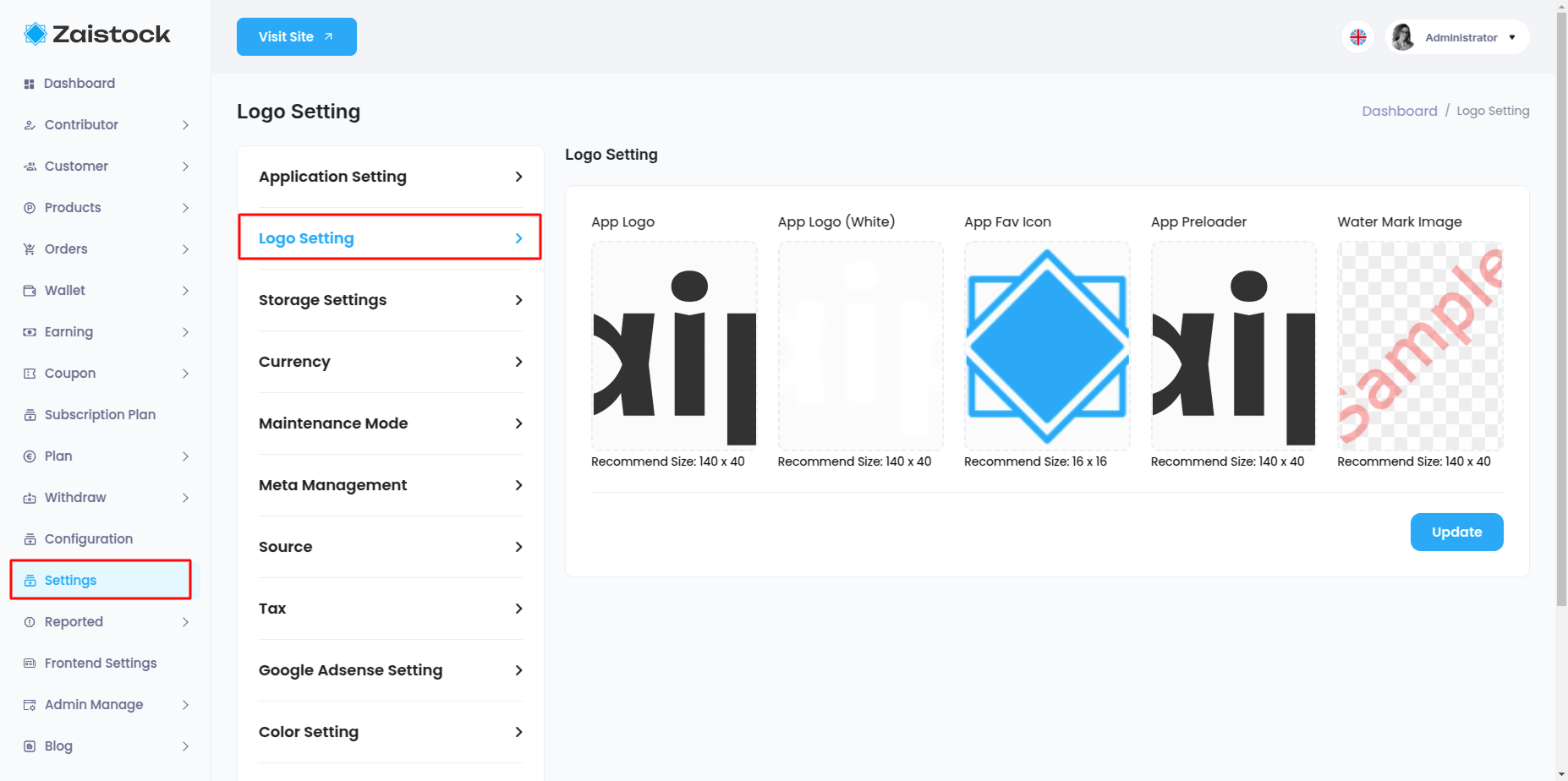Select the App Logo image upload
This screenshot has width=1568, height=781.
coord(674,347)
